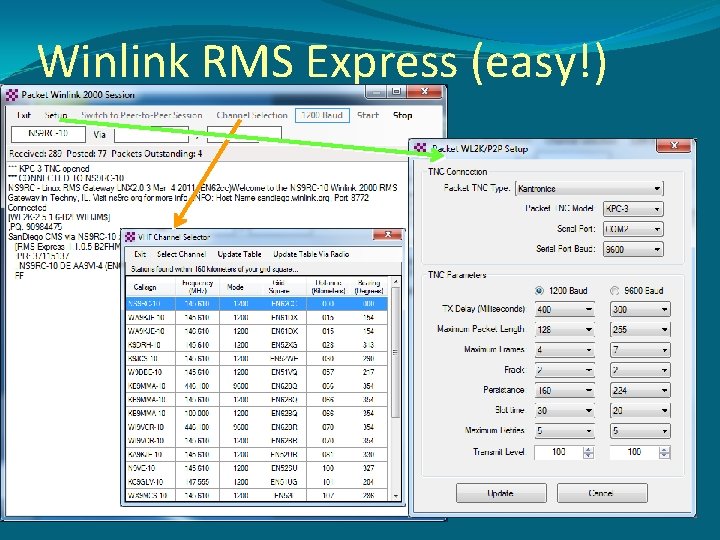720x540 pixels.
Task: Select the highlighted NS9RC-10 channel row
Action: [257, 304]
